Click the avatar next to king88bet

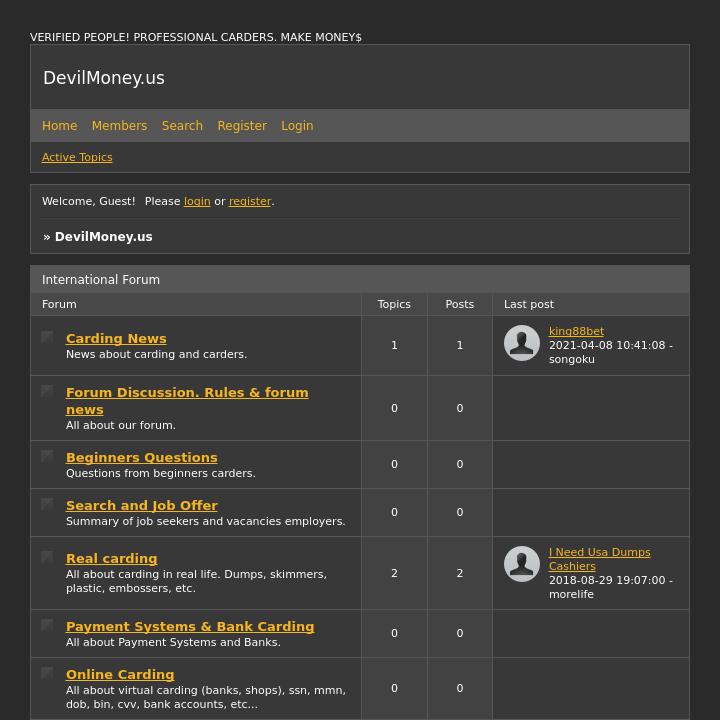point(522,343)
